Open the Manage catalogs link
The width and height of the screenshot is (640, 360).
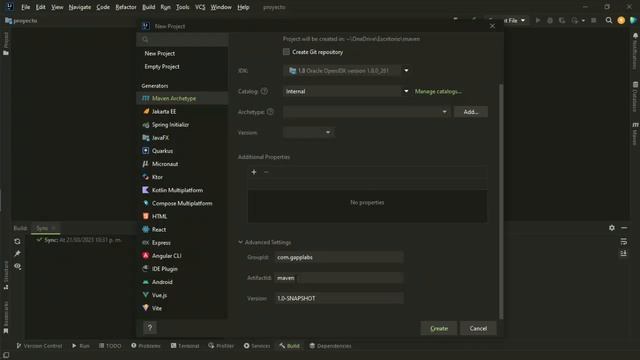438,91
